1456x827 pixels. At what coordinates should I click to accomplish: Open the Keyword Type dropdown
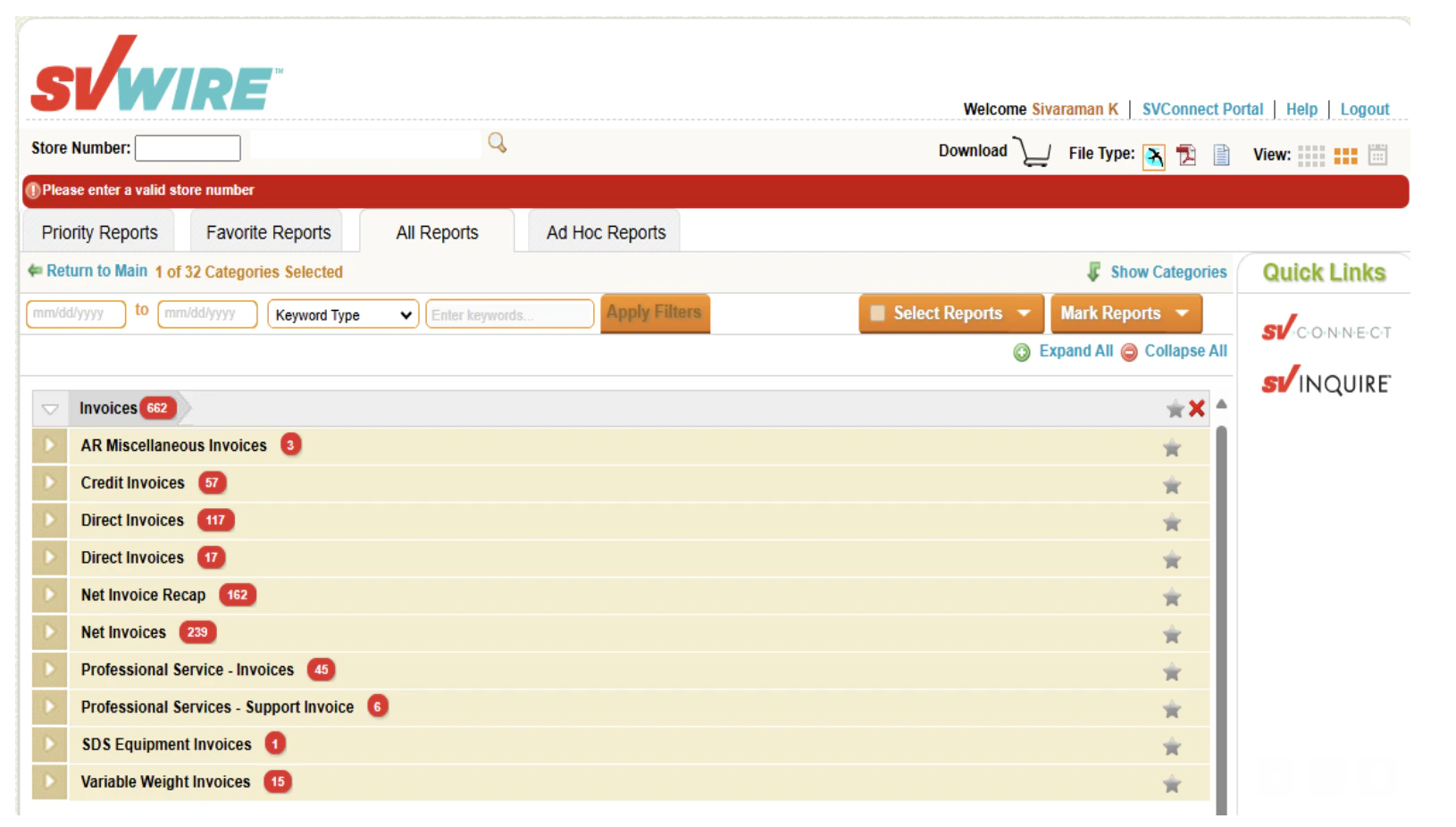coord(342,313)
